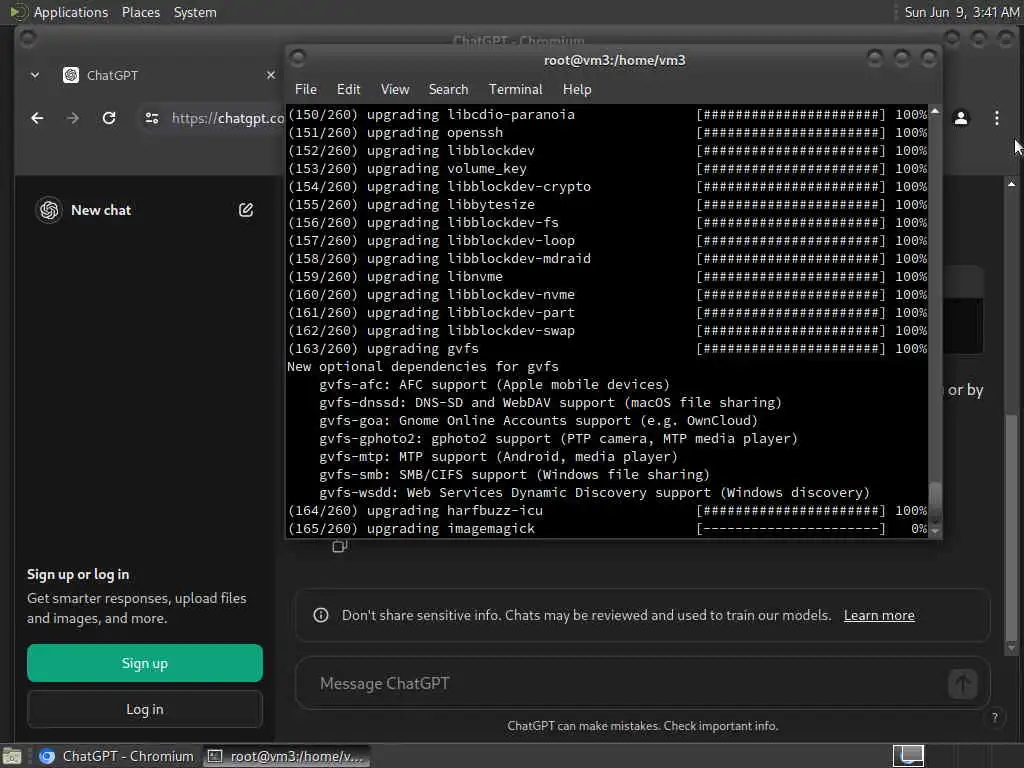Screen dimensions: 1024x768
Task: Click the date and time clock in the panel
Action: click(961, 12)
